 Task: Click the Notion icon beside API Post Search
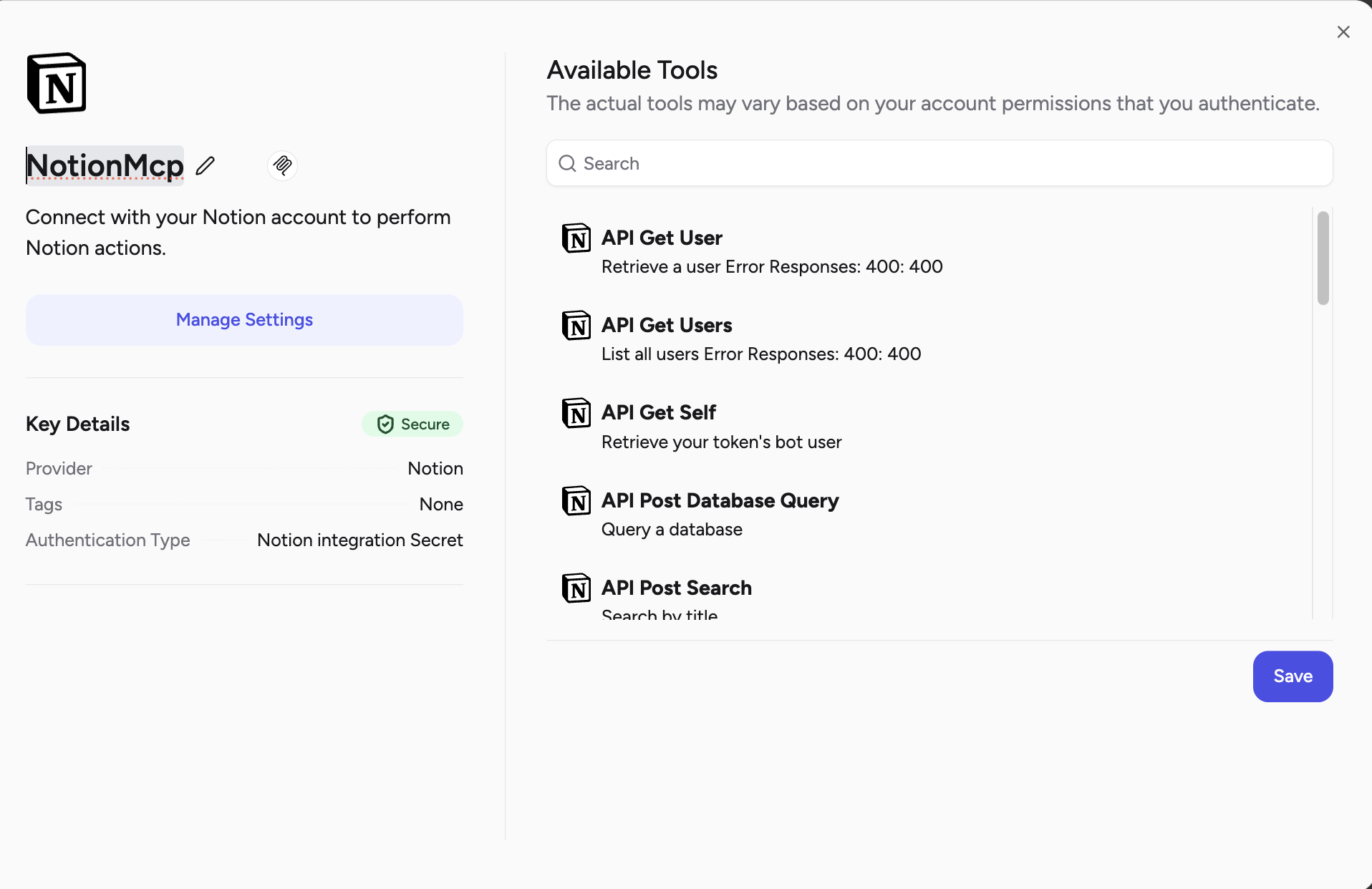[576, 588]
